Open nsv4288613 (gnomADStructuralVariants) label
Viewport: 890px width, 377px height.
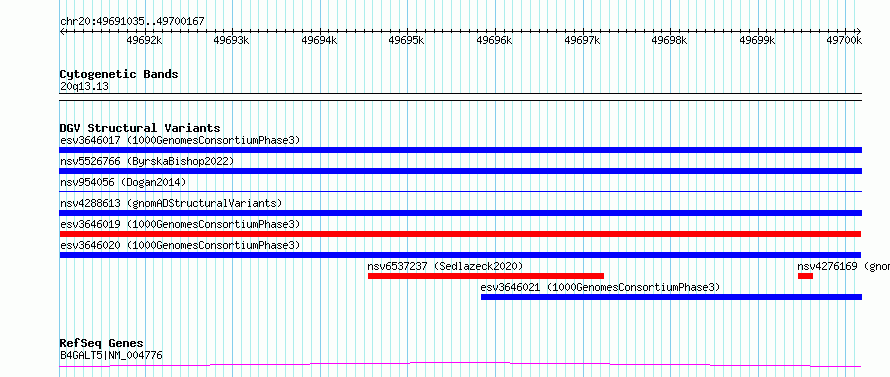[171, 203]
